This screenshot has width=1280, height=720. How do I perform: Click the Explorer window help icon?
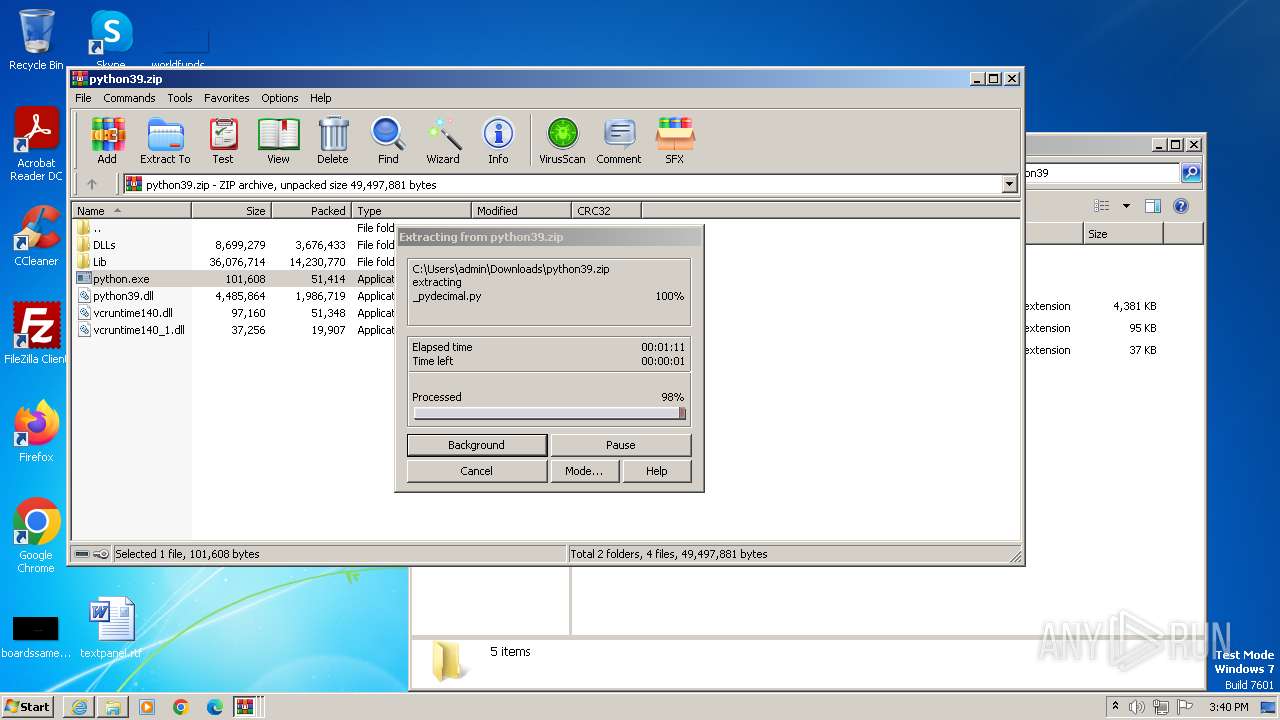coord(1180,206)
